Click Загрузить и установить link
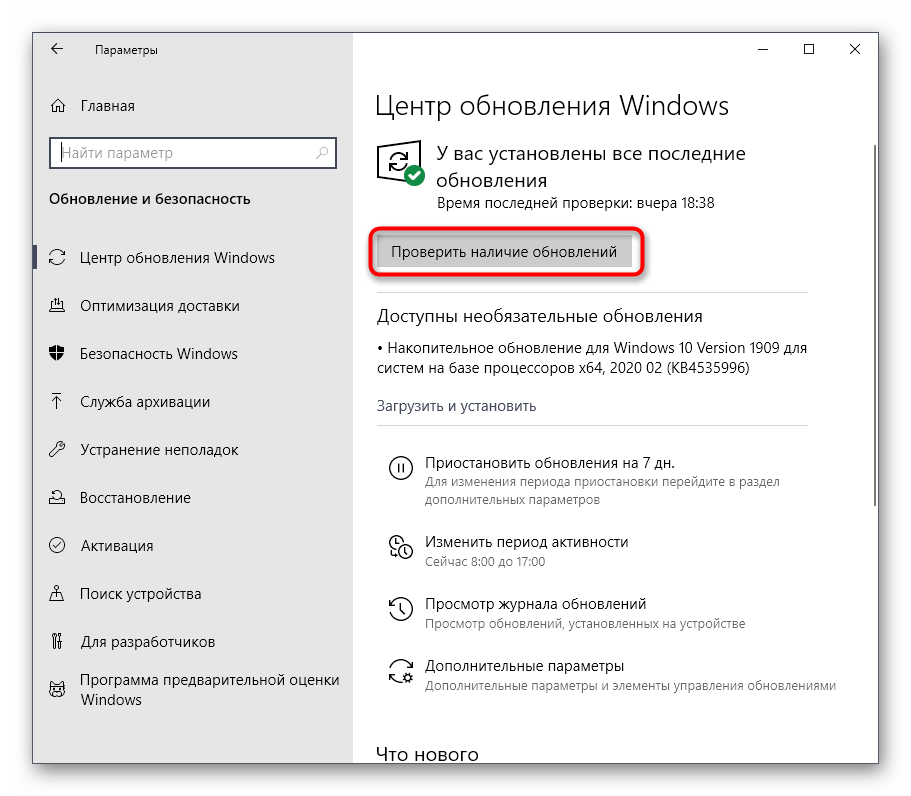The width and height of the screenshot is (911, 796). tap(456, 406)
